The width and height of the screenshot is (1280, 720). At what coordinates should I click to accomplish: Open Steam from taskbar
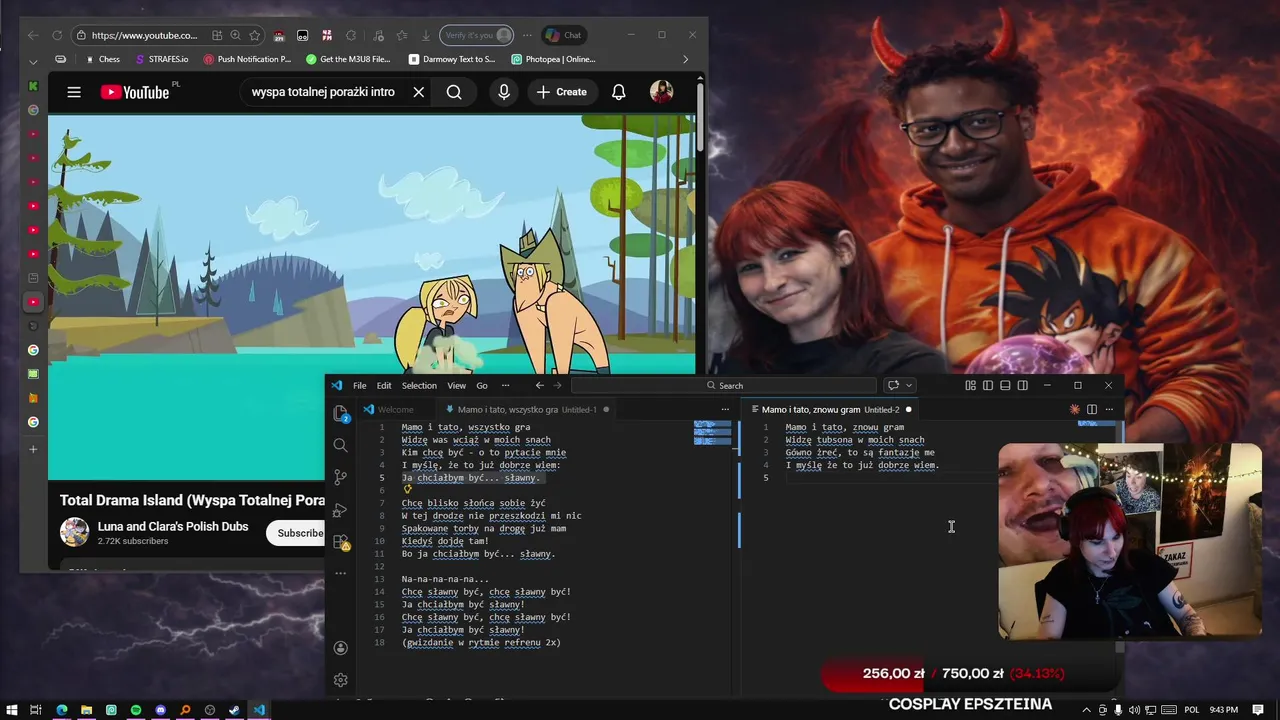pos(234,710)
